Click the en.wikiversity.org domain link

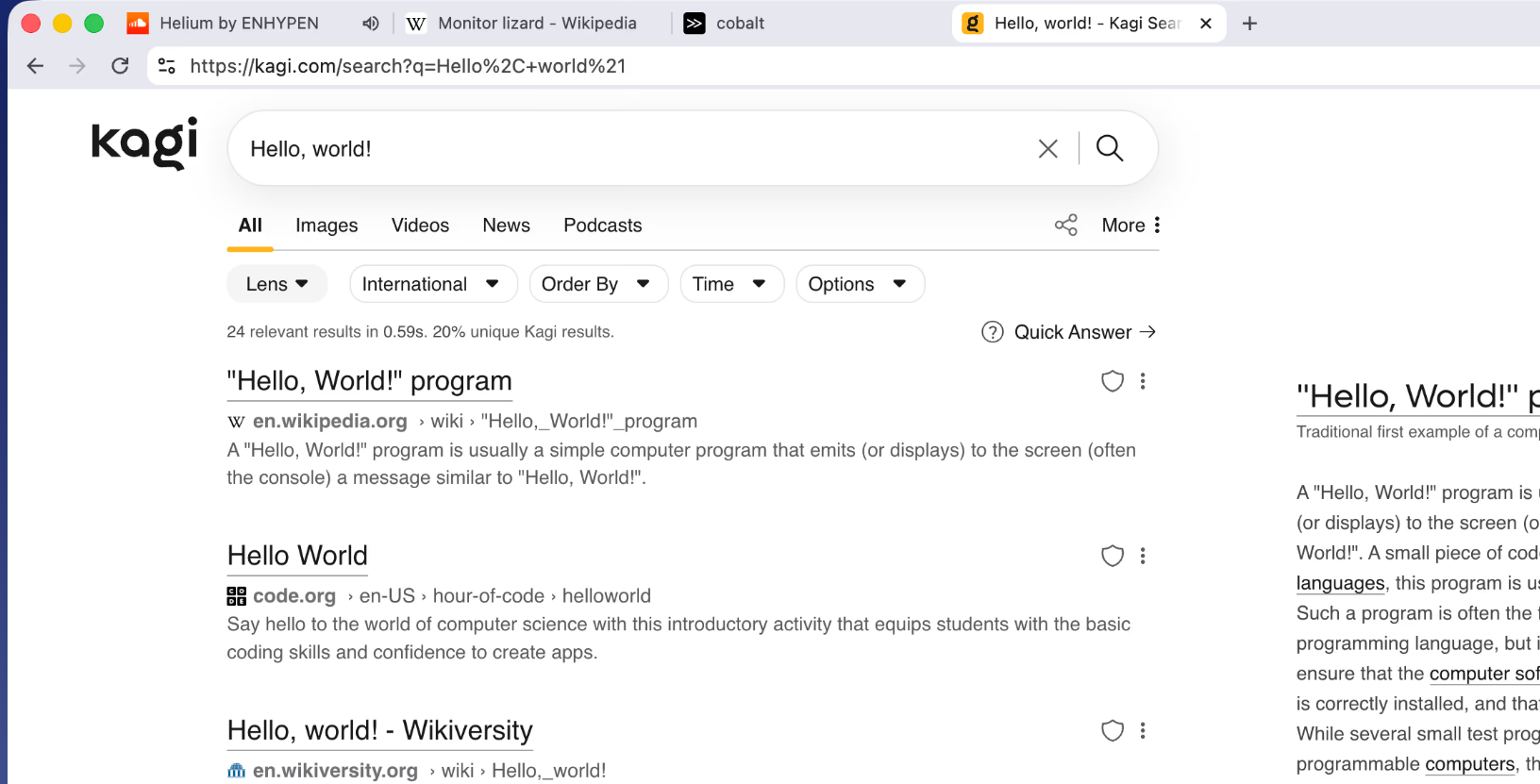pyautogui.click(x=335, y=771)
